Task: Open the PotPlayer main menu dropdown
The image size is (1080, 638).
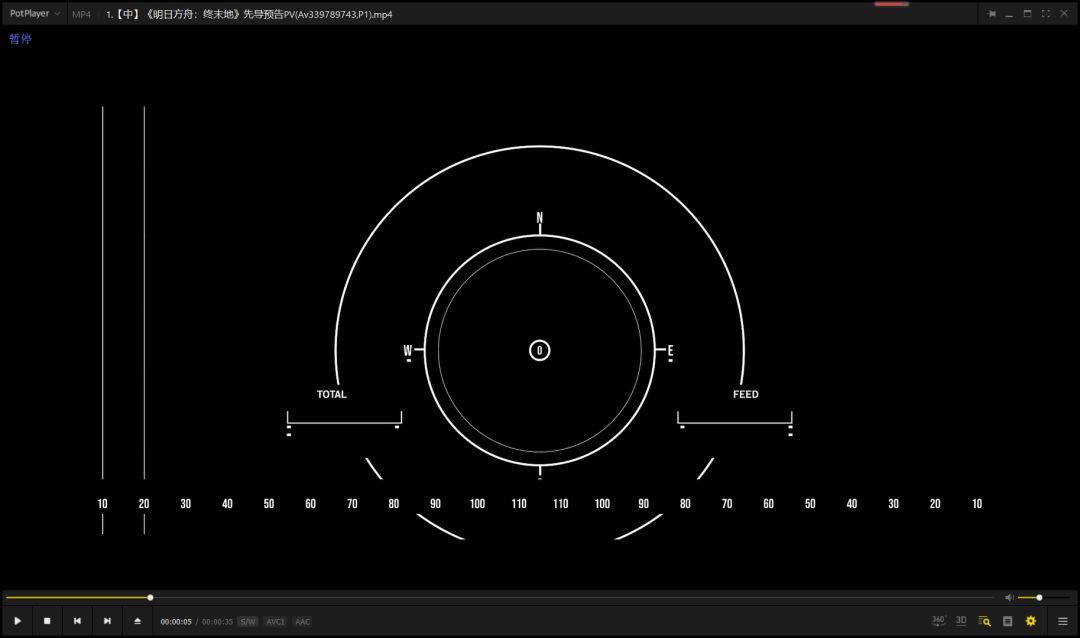Action: (x=34, y=13)
